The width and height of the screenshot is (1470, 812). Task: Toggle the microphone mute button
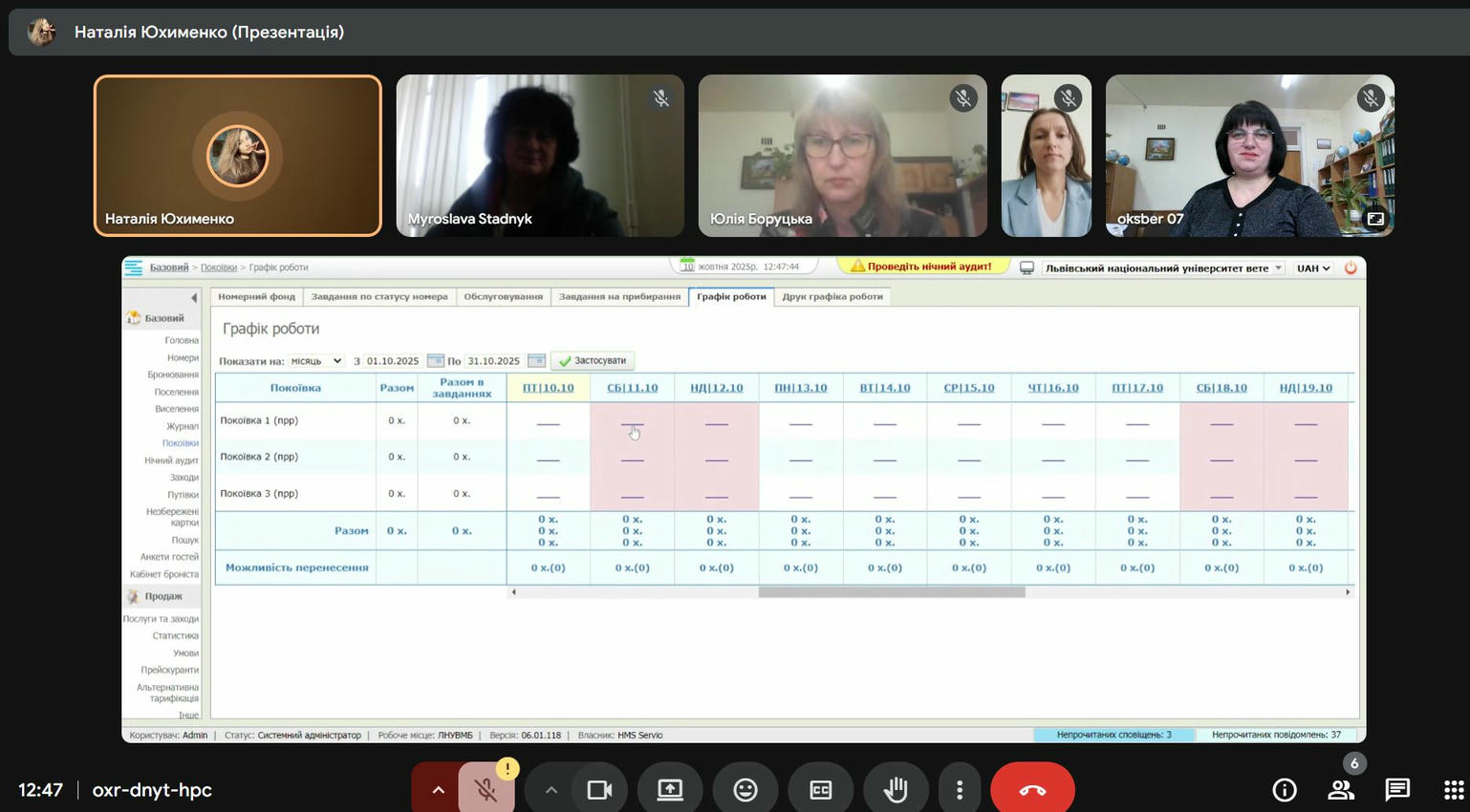(x=486, y=790)
